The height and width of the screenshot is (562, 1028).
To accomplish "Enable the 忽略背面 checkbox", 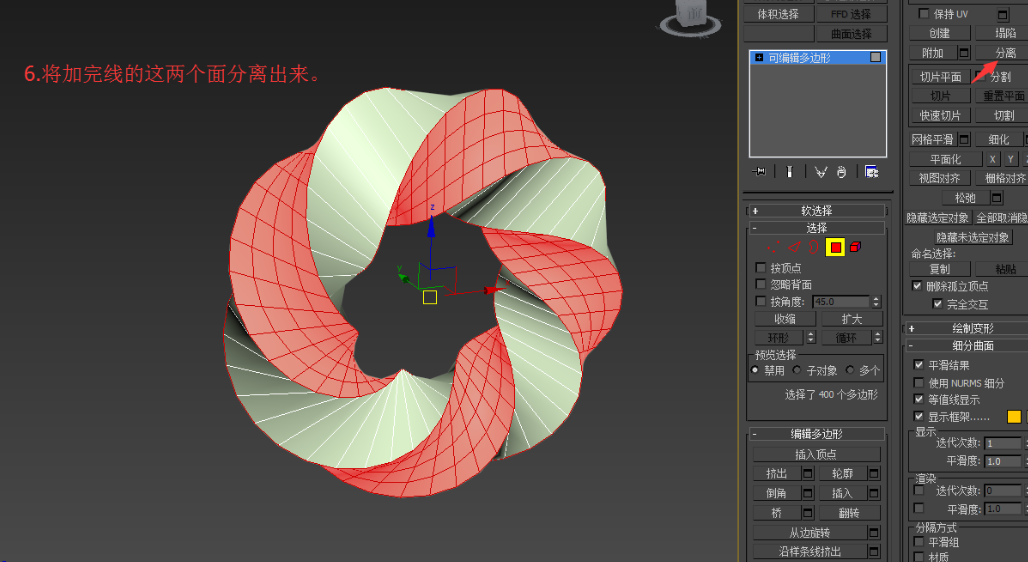I will (761, 285).
